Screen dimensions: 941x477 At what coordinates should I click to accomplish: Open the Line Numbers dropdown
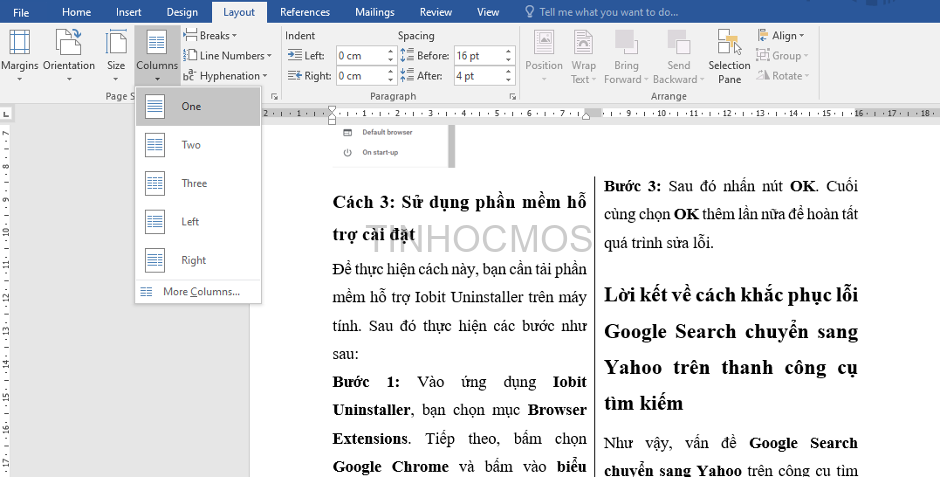point(227,55)
